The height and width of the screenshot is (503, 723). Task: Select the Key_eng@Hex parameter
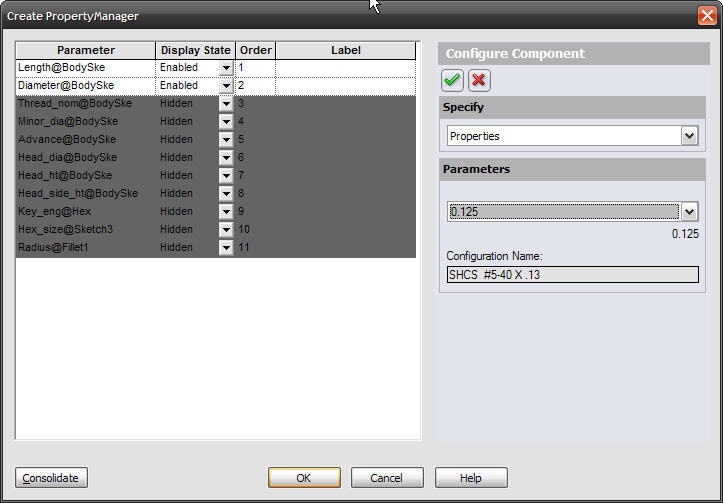click(x=86, y=212)
